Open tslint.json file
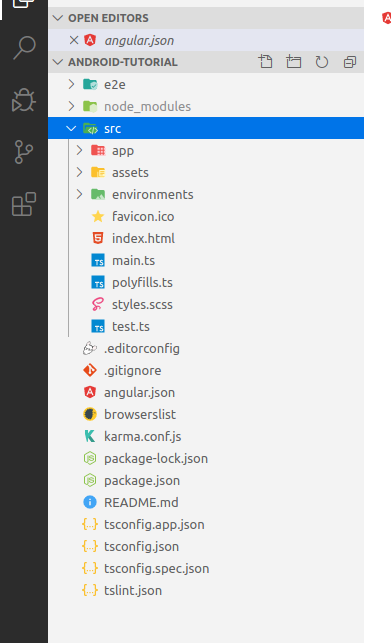Image resolution: width=391 pixels, height=643 pixels. tap(133, 591)
